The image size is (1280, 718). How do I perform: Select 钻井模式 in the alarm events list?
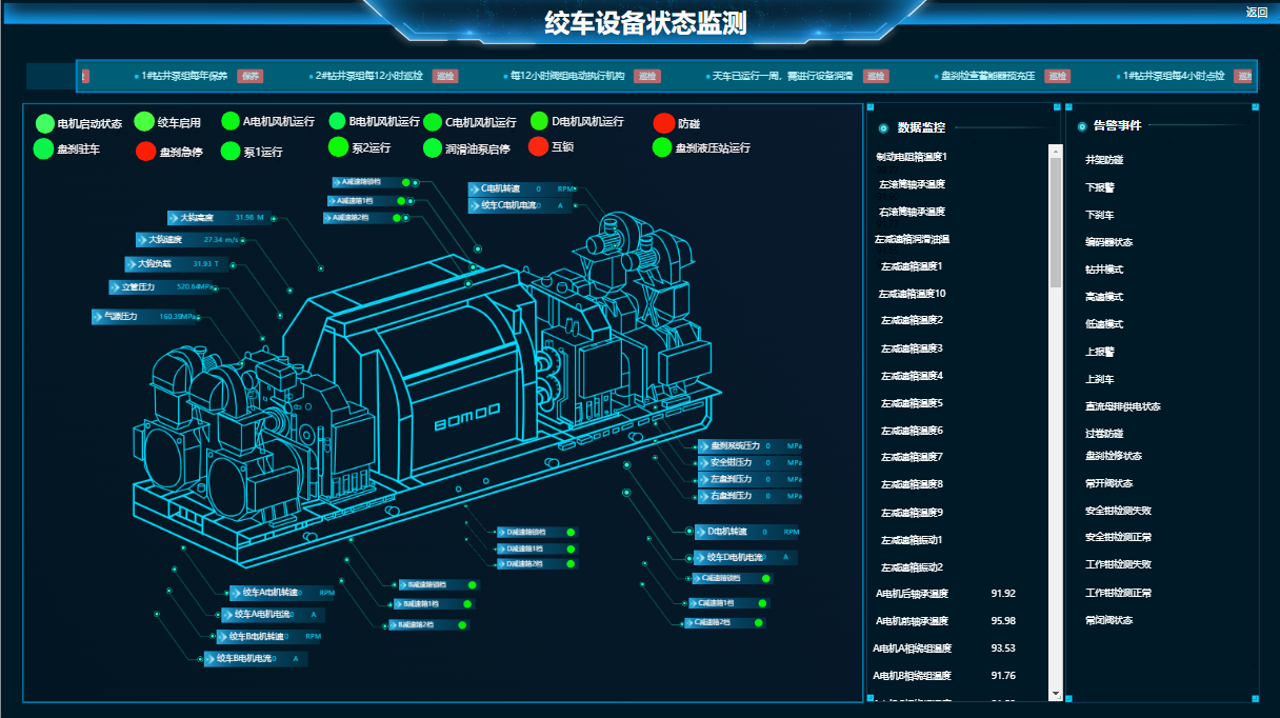pos(1104,270)
